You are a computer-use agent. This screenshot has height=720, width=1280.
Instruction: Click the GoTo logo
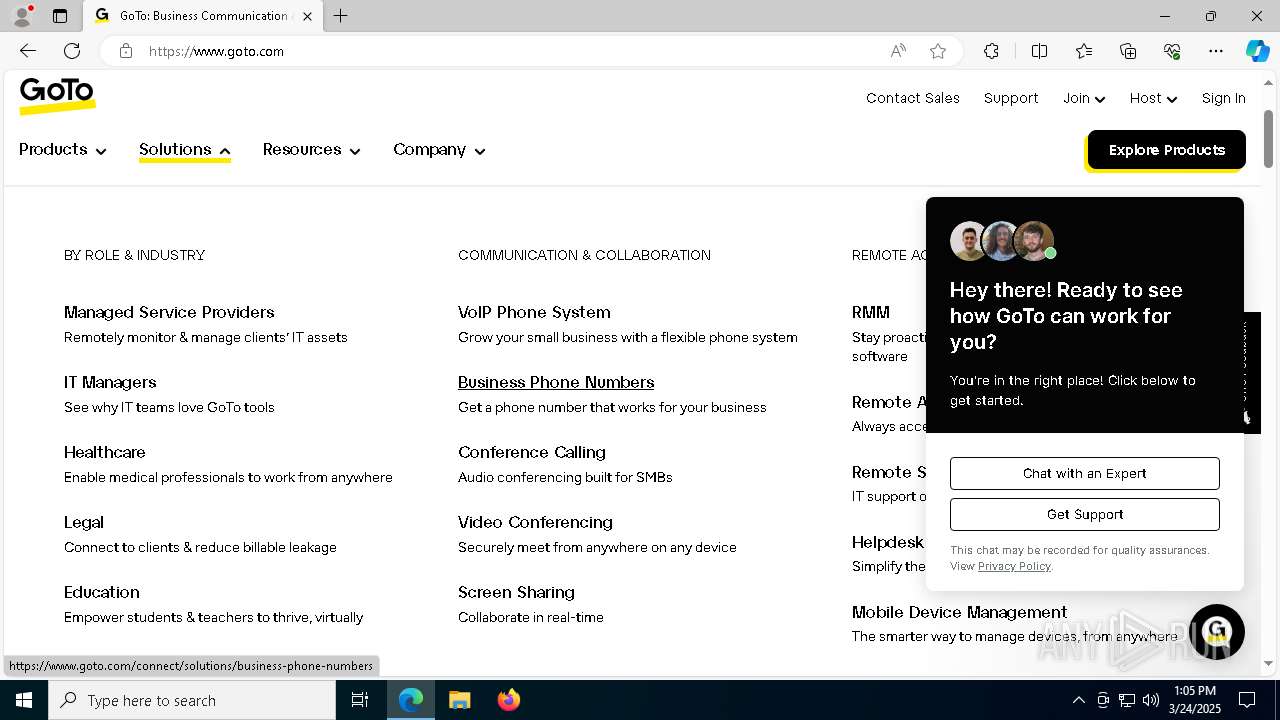pyautogui.click(x=57, y=95)
